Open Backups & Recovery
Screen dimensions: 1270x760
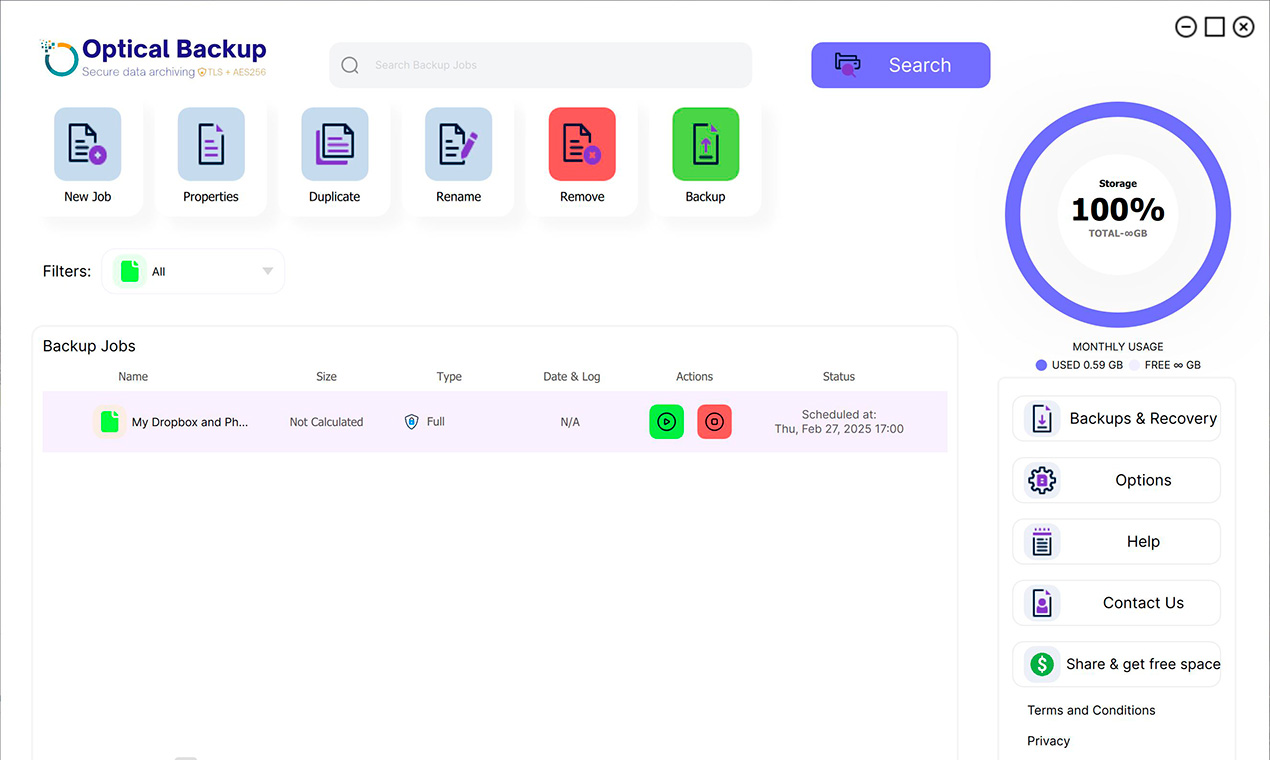[x=1117, y=419]
